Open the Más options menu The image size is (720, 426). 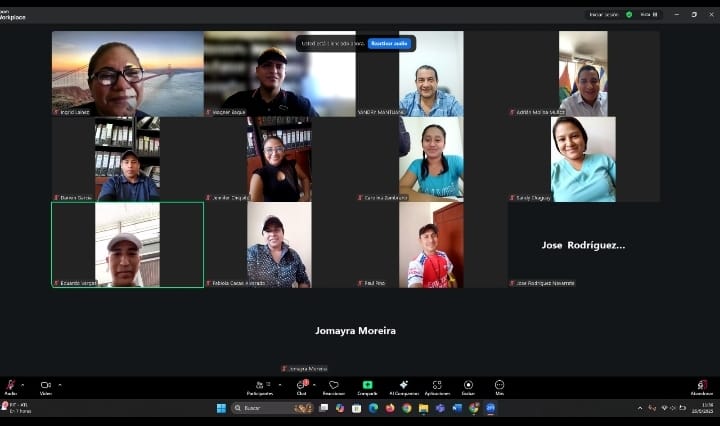pyautogui.click(x=499, y=386)
